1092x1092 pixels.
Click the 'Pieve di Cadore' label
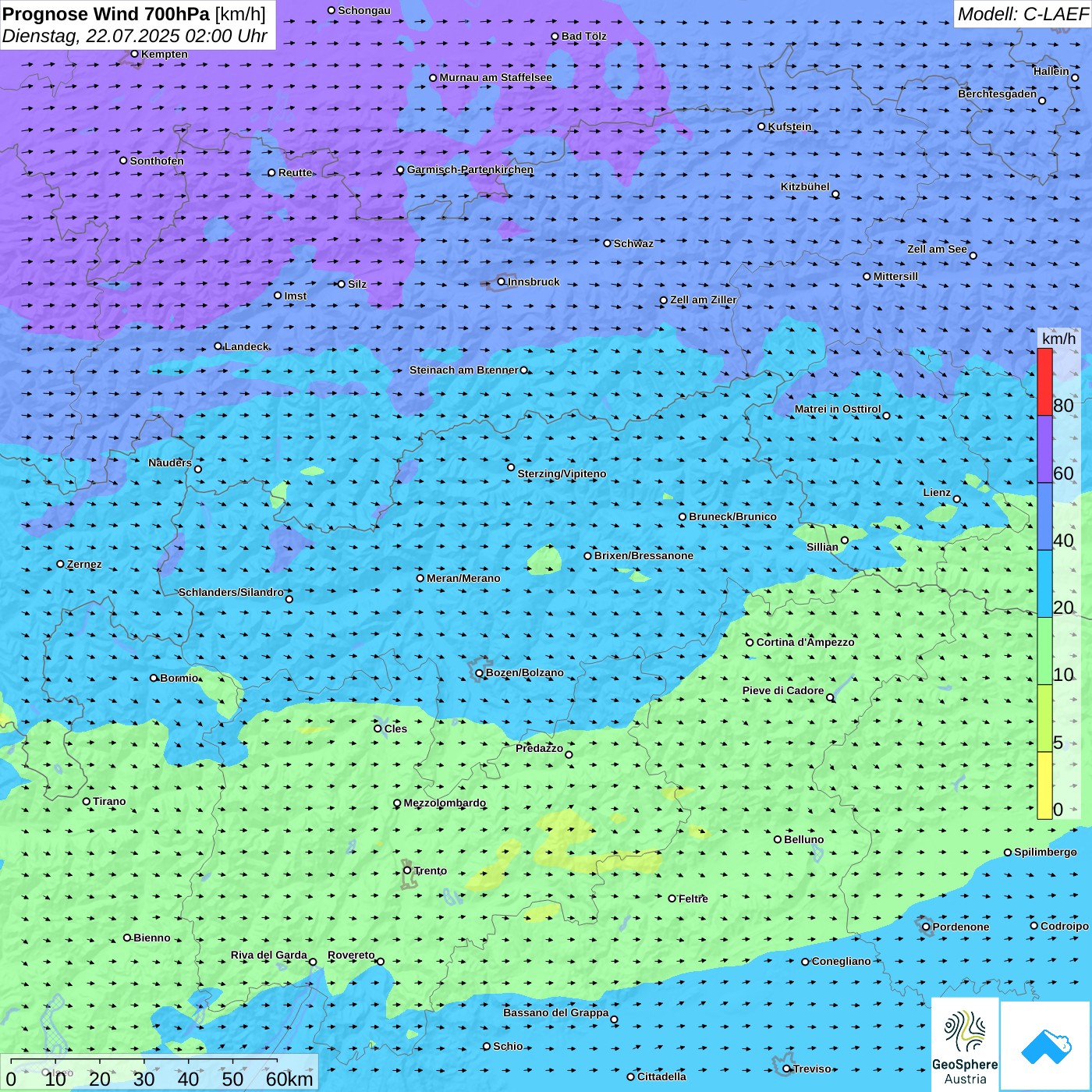tap(783, 690)
